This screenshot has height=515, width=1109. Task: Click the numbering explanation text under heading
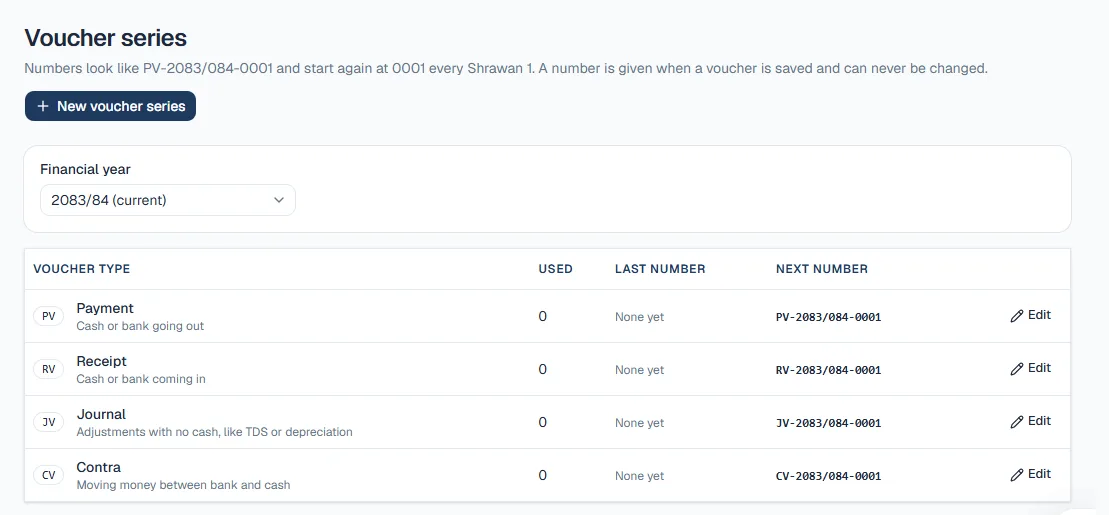(506, 69)
